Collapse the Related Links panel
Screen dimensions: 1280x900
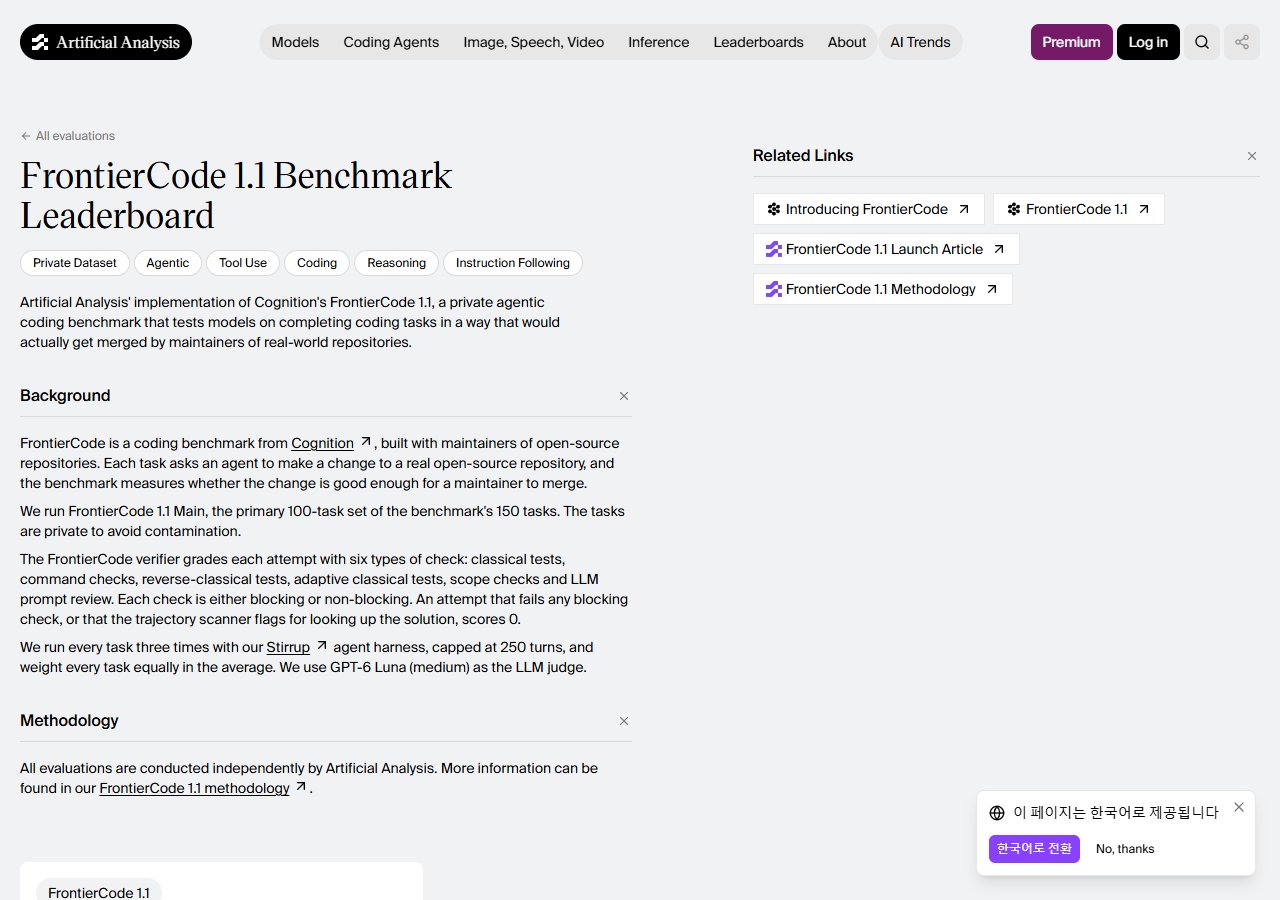pyautogui.click(x=1252, y=156)
